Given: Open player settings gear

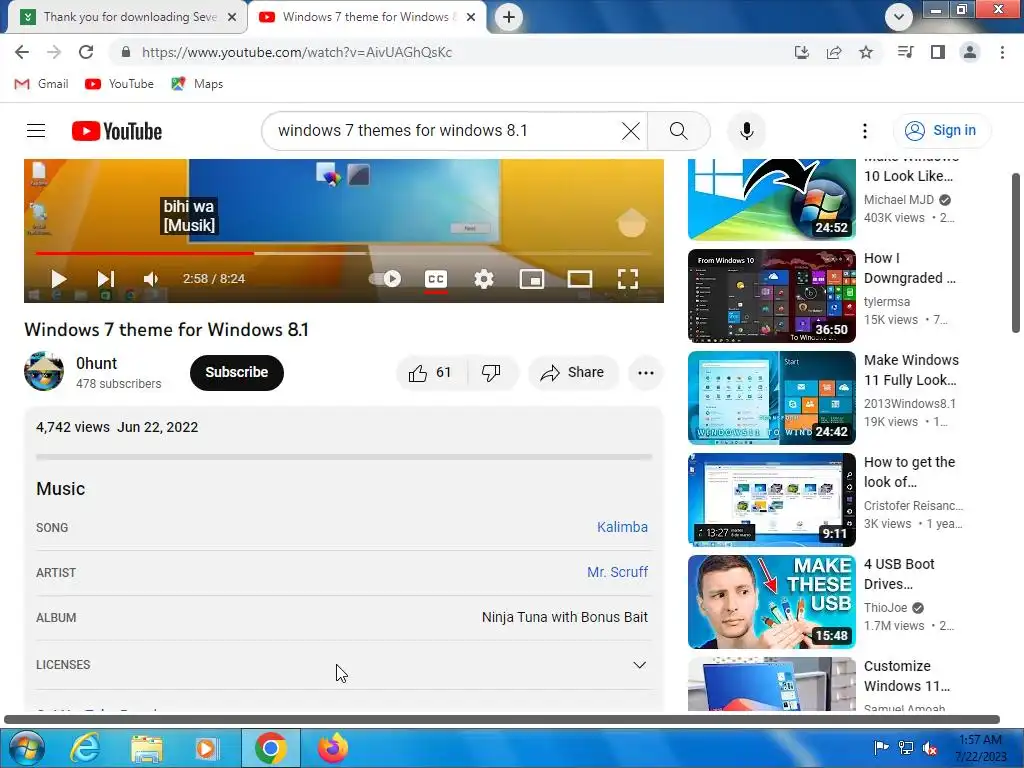Looking at the screenshot, I should pos(484,279).
